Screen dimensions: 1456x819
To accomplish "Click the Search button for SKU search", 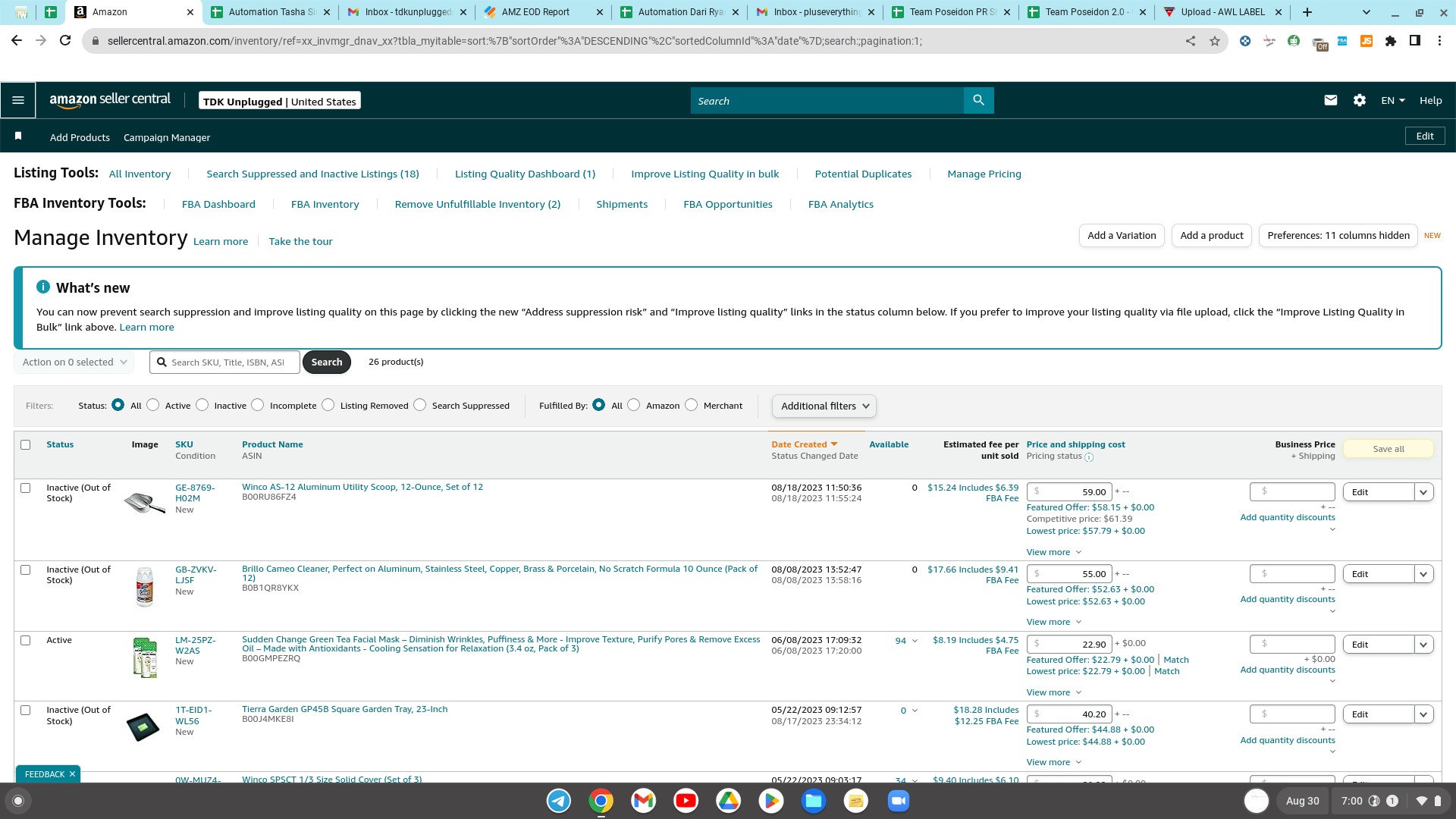I will pos(327,362).
